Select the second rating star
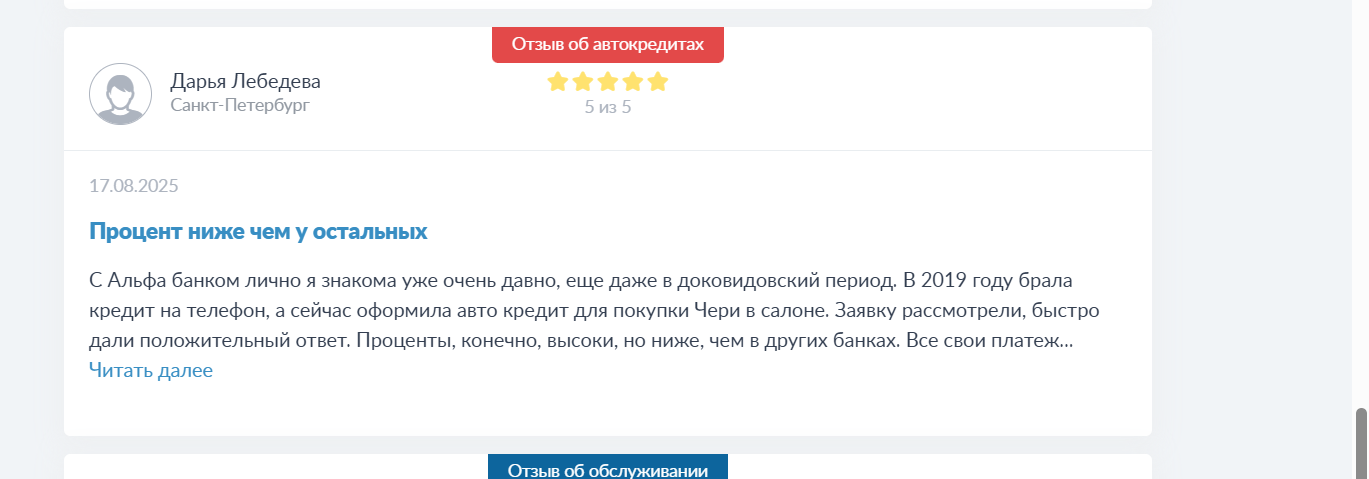This screenshot has height=479, width=1369. [583, 82]
